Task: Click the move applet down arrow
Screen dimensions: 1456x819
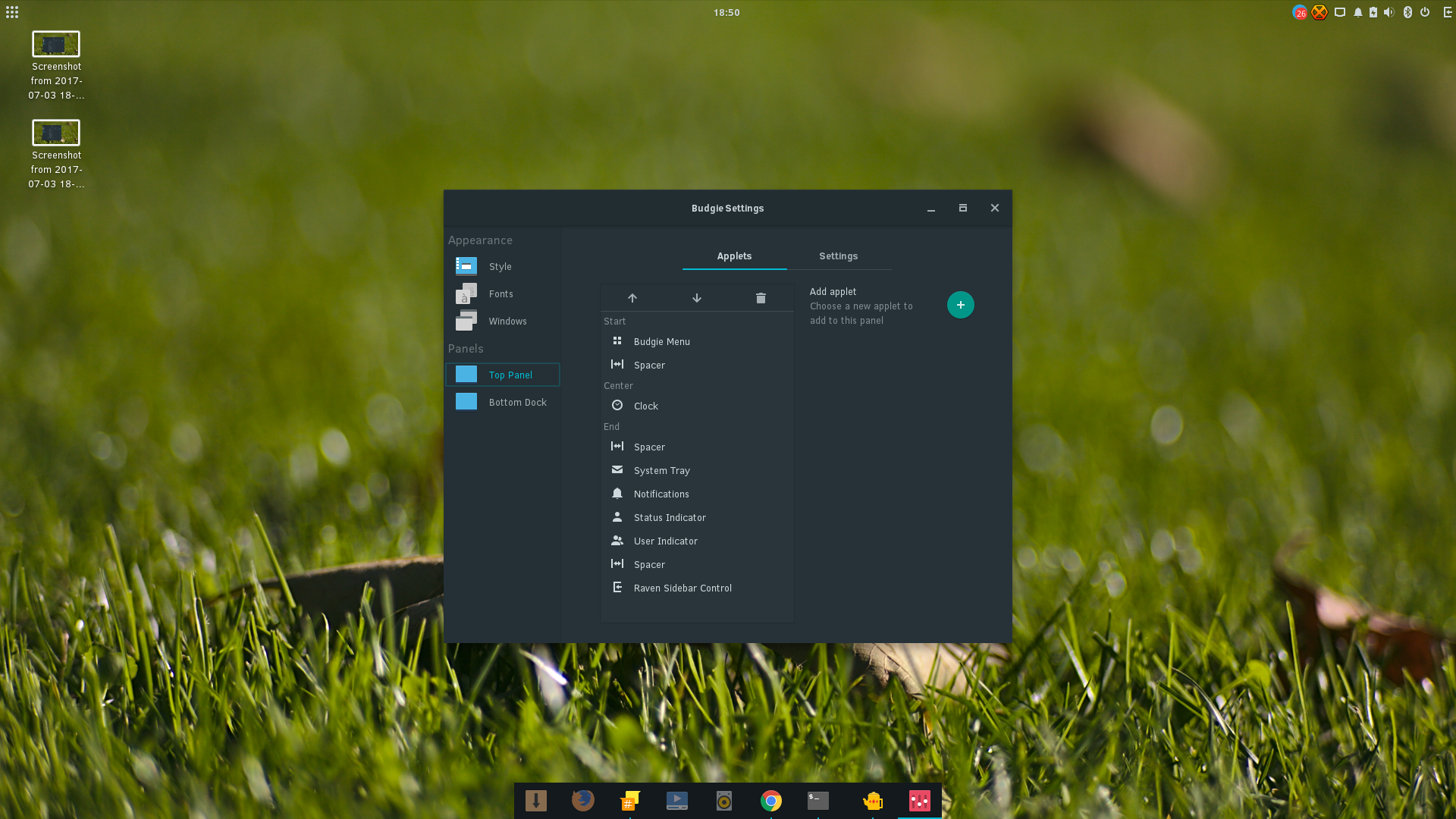Action: tap(697, 298)
